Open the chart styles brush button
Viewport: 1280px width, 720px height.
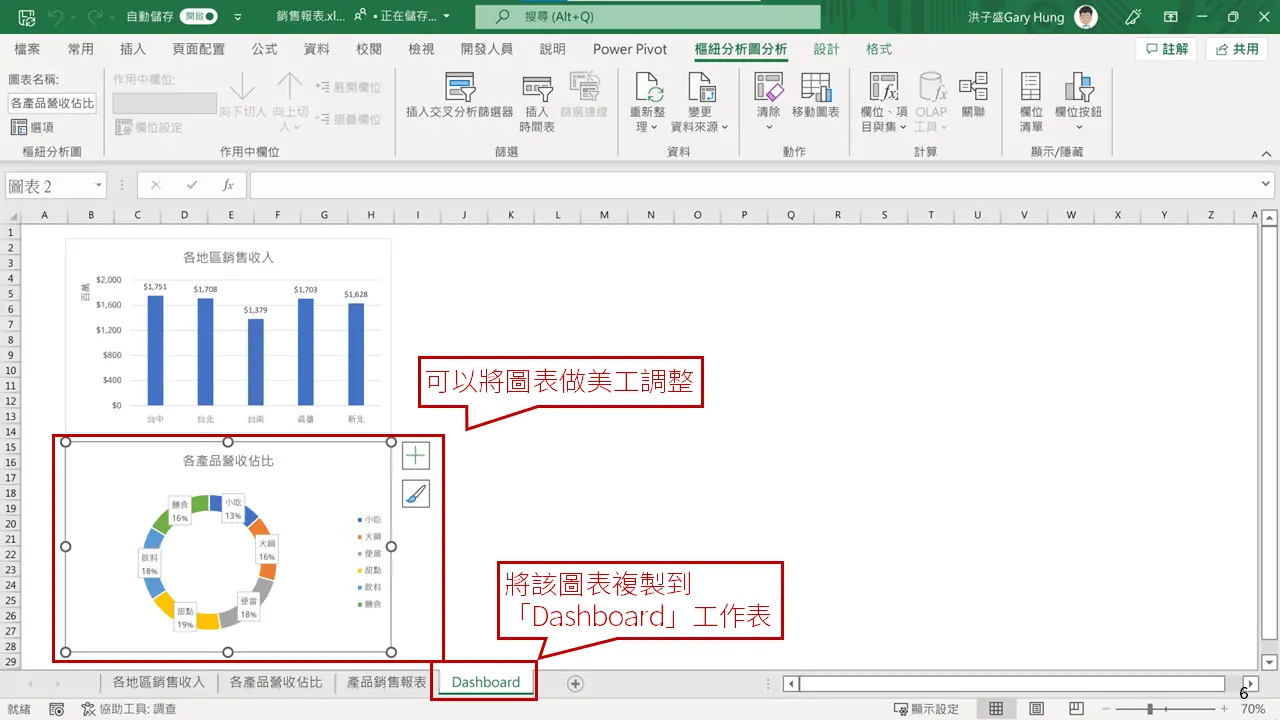pos(415,493)
